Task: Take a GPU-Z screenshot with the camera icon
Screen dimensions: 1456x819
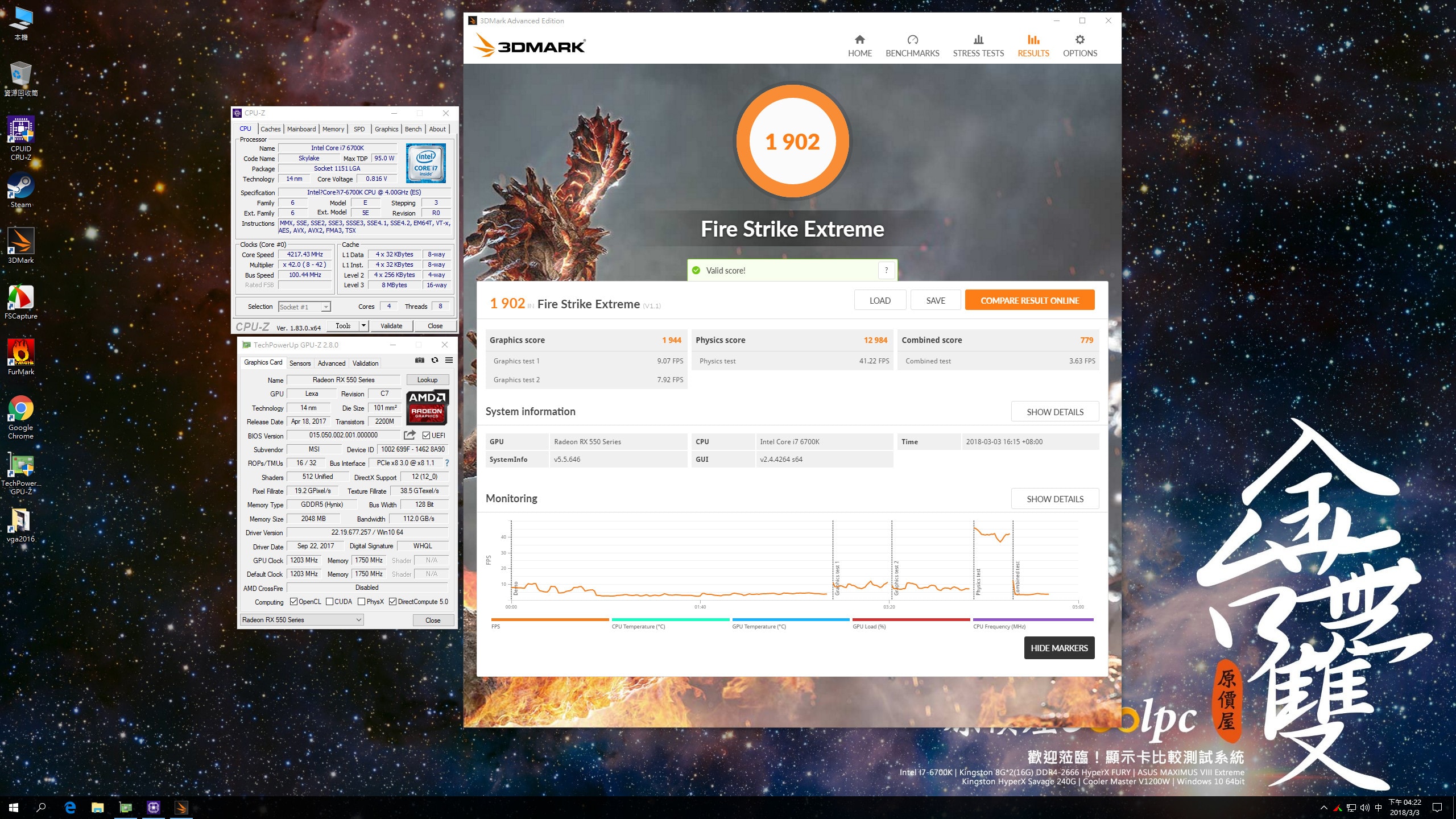Action: [419, 361]
